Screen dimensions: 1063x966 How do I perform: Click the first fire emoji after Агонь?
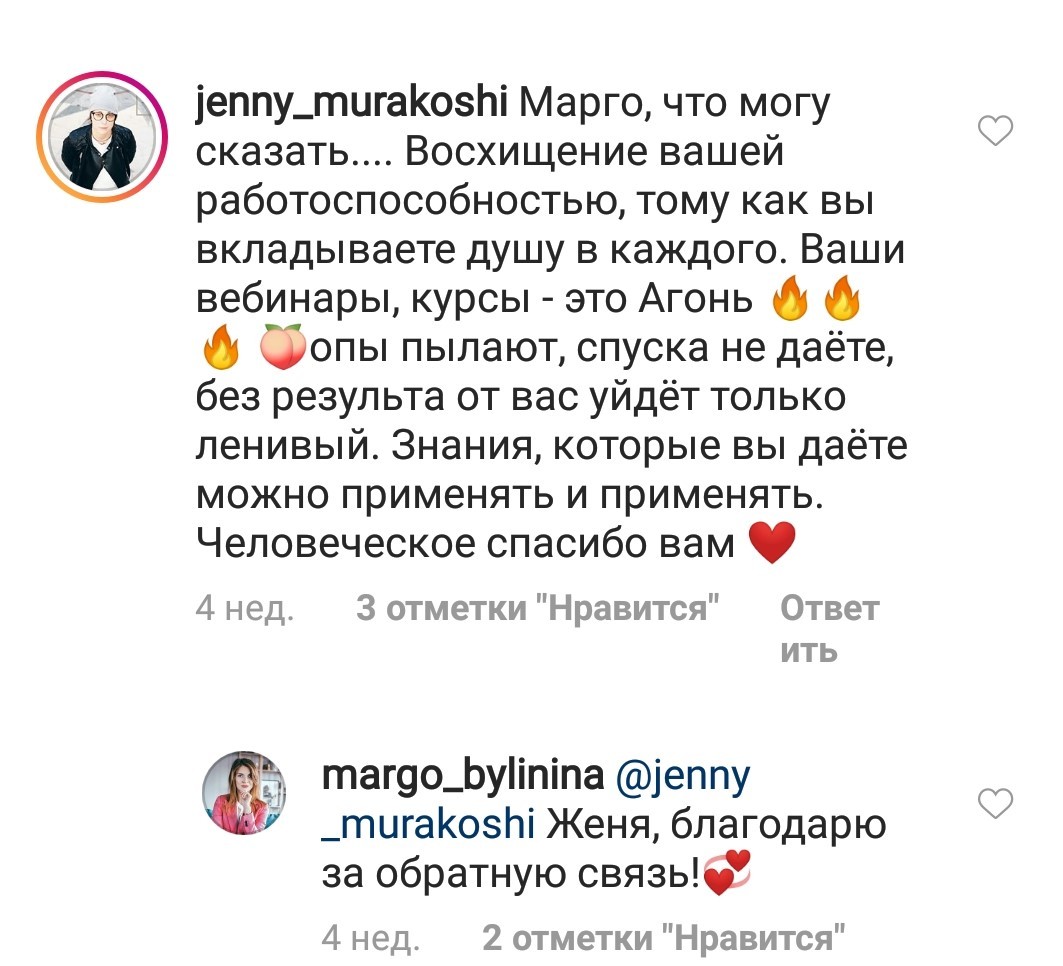point(790,297)
